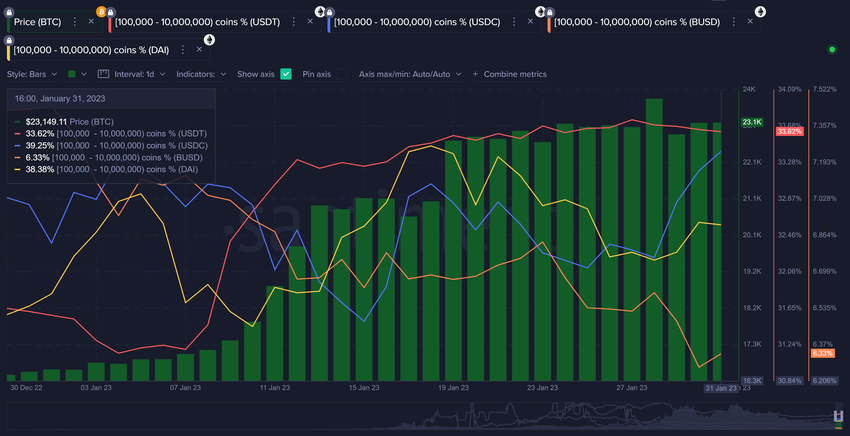Viewport: 850px width, 436px height.
Task: Click the lock icon on Price (BTC)
Action: pyautogui.click(x=10, y=10)
